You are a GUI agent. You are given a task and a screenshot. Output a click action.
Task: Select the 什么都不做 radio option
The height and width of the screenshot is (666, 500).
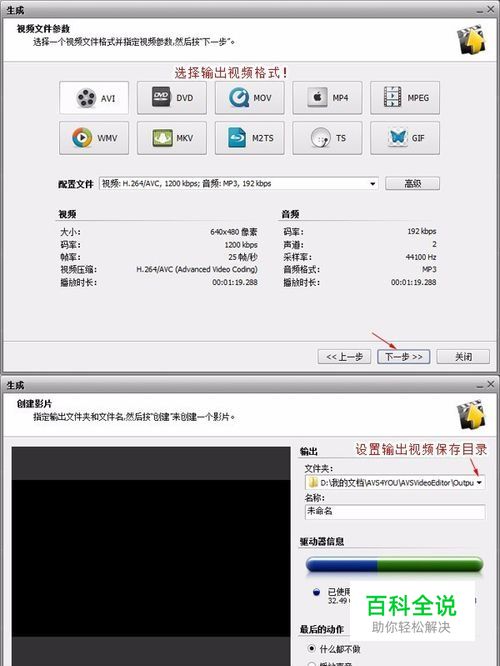tap(312, 649)
